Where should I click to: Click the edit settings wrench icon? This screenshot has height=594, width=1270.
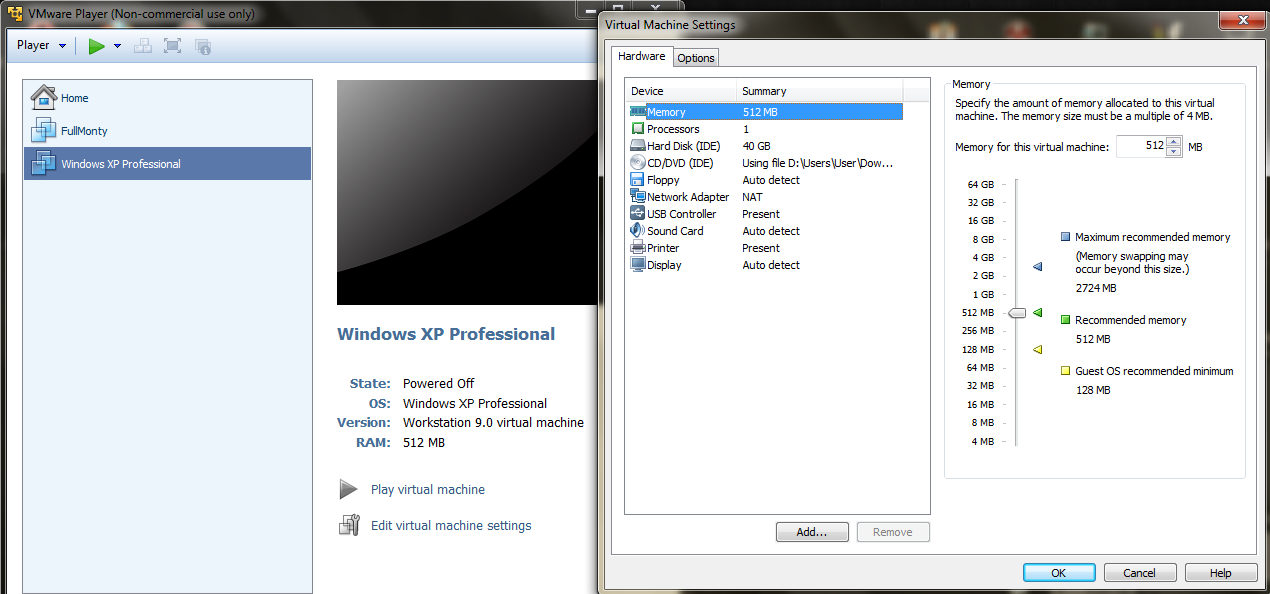[x=349, y=525]
